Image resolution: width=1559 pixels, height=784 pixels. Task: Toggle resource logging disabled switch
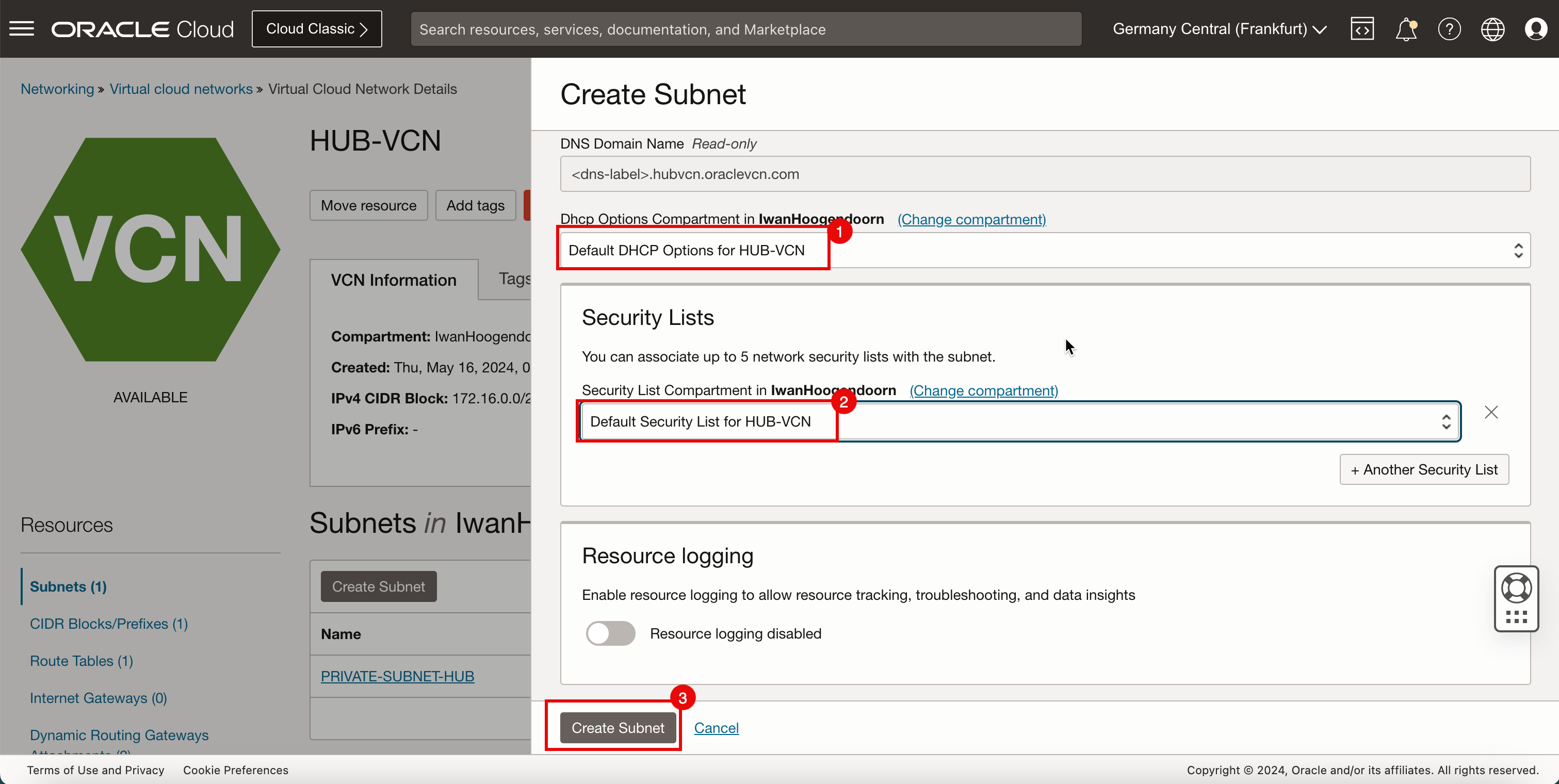pyautogui.click(x=609, y=633)
